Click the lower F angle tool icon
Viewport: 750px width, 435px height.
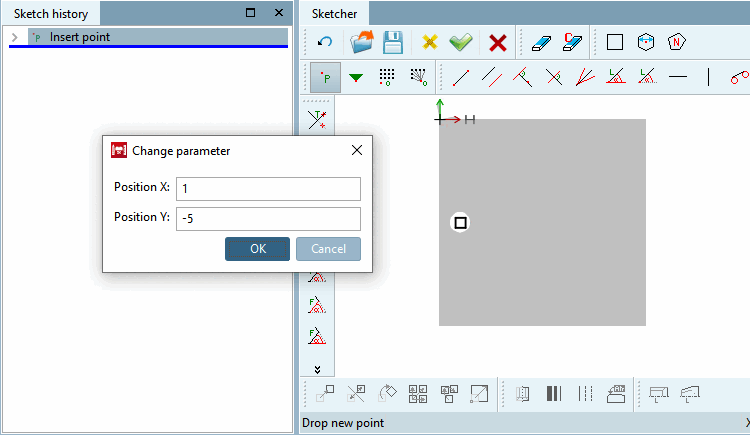tap(317, 336)
